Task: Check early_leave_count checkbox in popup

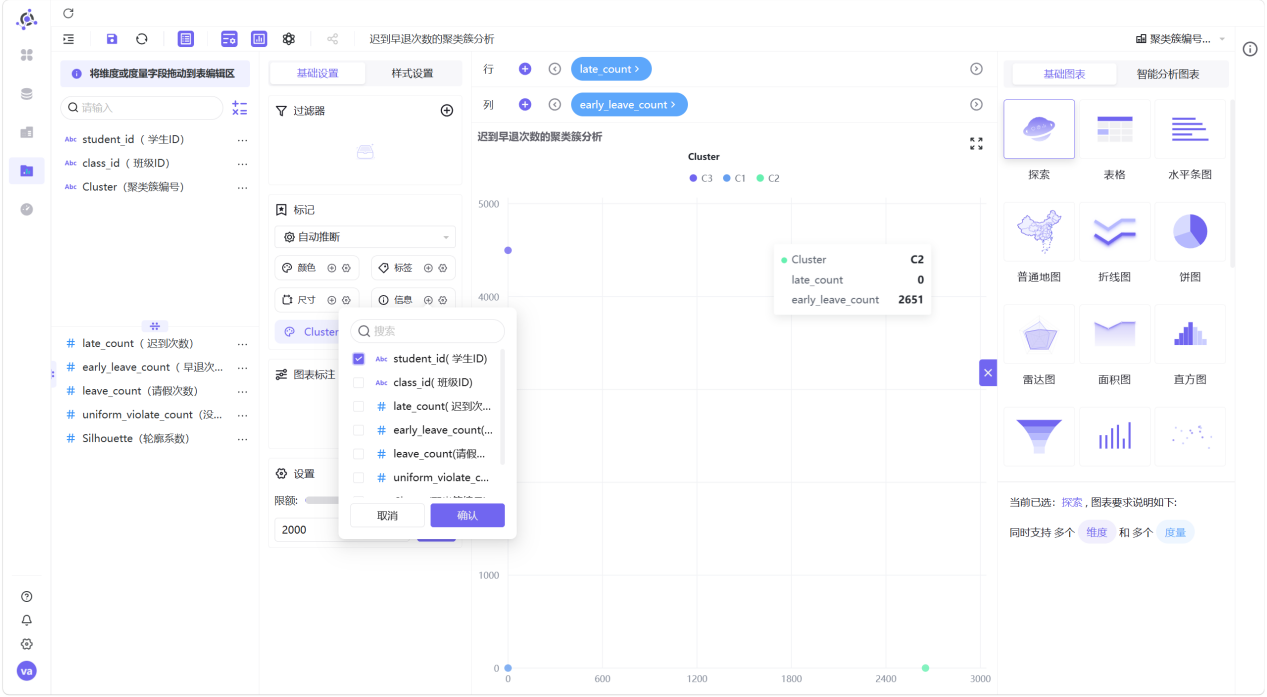Action: coord(359,430)
